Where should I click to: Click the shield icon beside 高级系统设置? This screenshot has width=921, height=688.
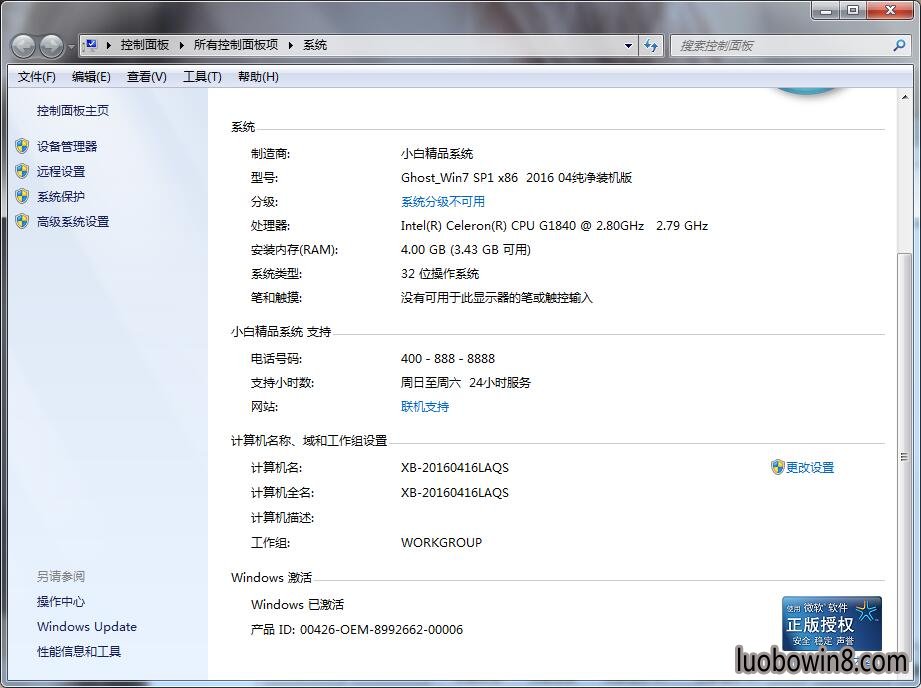click(x=22, y=221)
